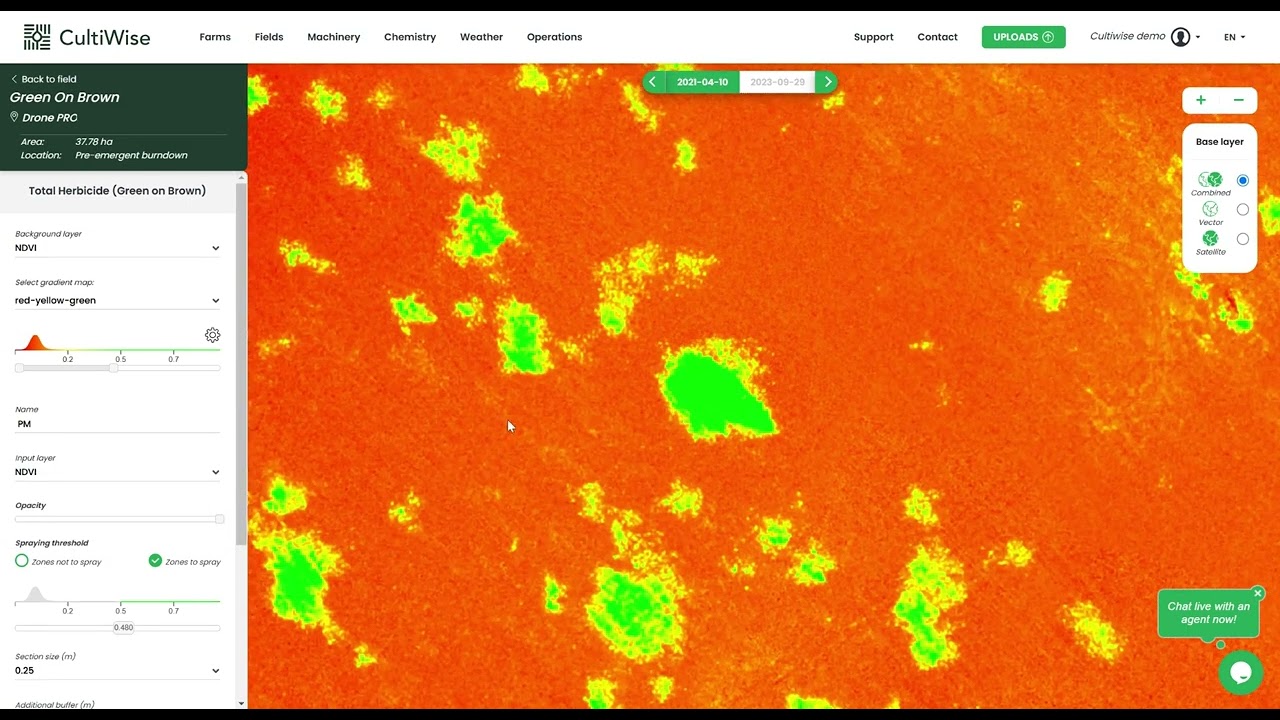Click the user avatar icon

(x=1180, y=37)
